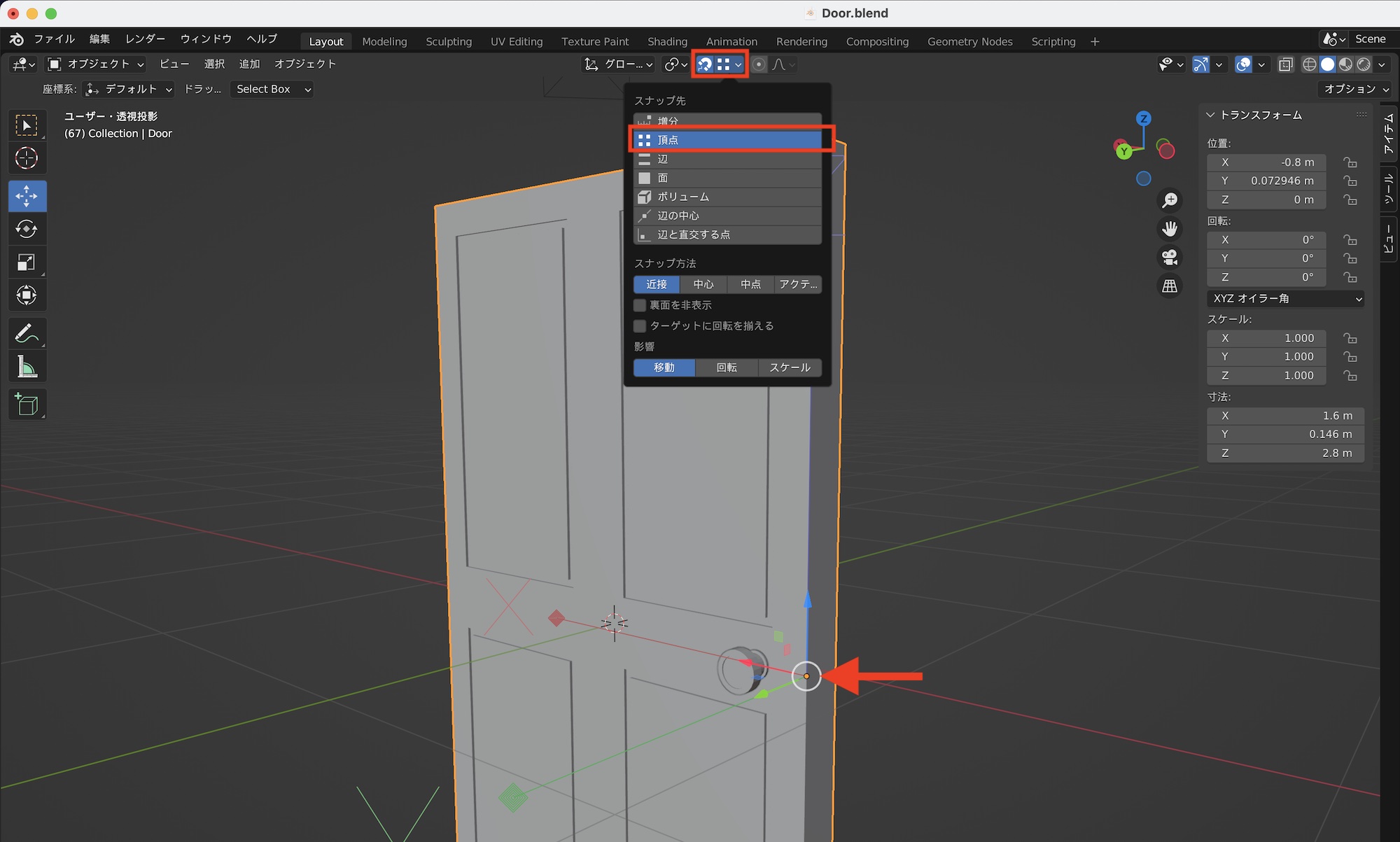Select the Scale tool in the left toolbar

click(27, 262)
